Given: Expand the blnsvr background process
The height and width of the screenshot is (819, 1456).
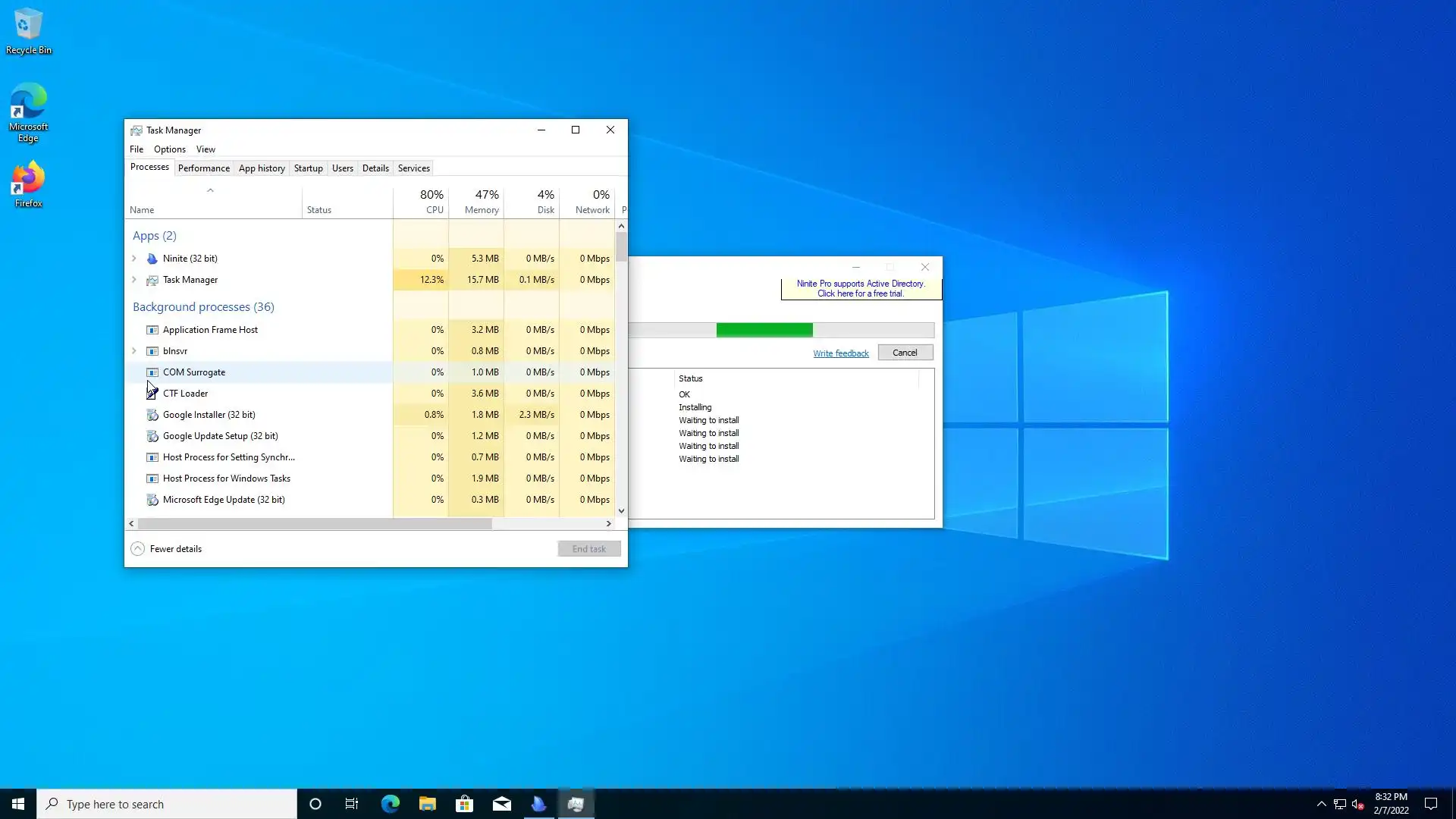Looking at the screenshot, I should click(134, 351).
